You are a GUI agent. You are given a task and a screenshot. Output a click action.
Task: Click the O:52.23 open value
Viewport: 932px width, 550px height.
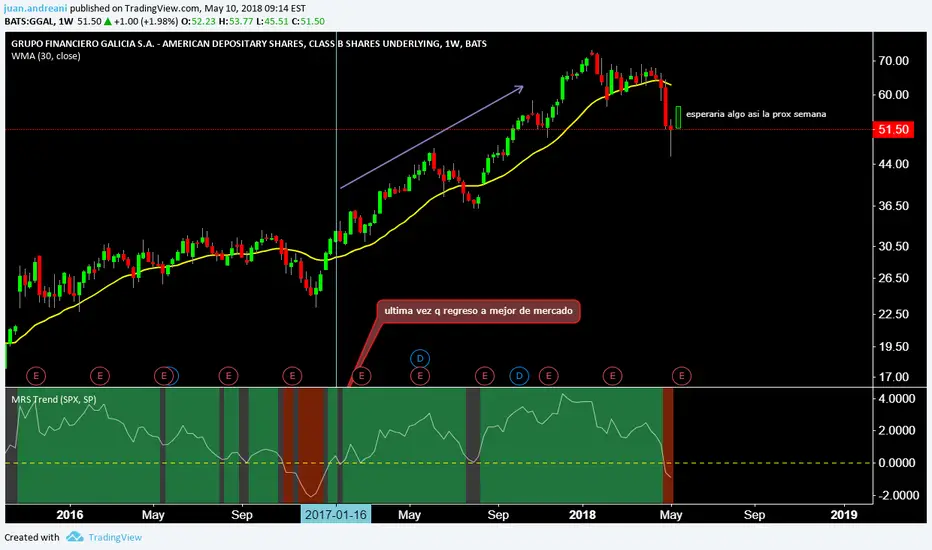click(199, 21)
